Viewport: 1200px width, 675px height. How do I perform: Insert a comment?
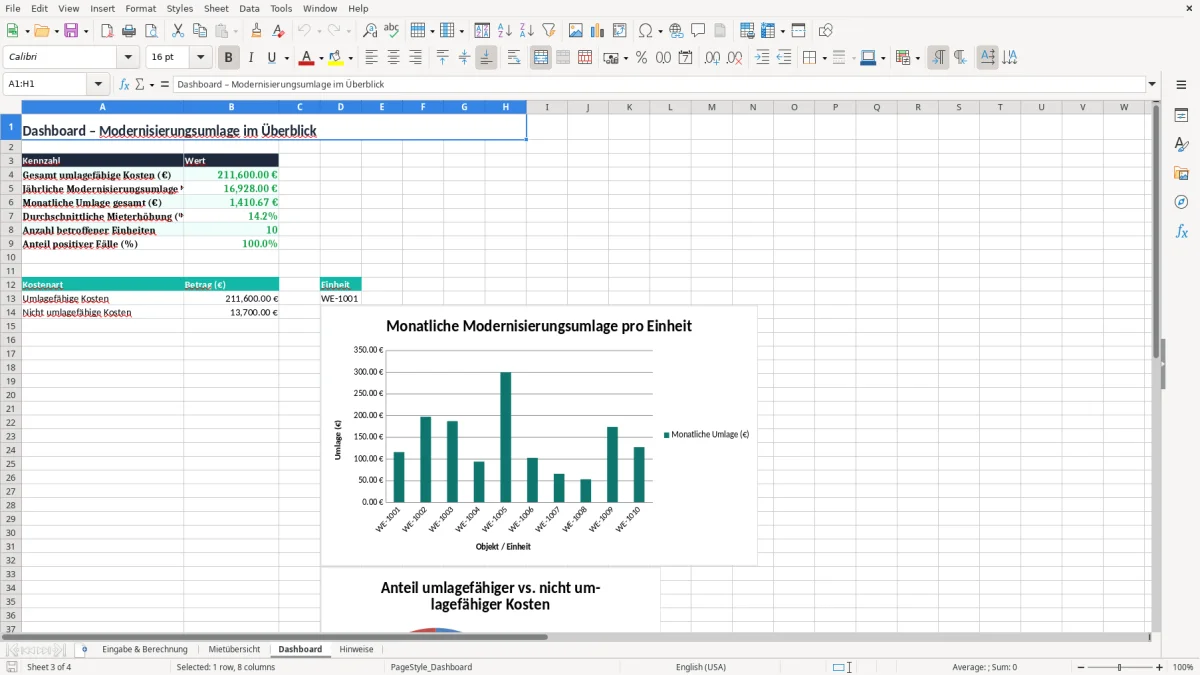coord(699,31)
